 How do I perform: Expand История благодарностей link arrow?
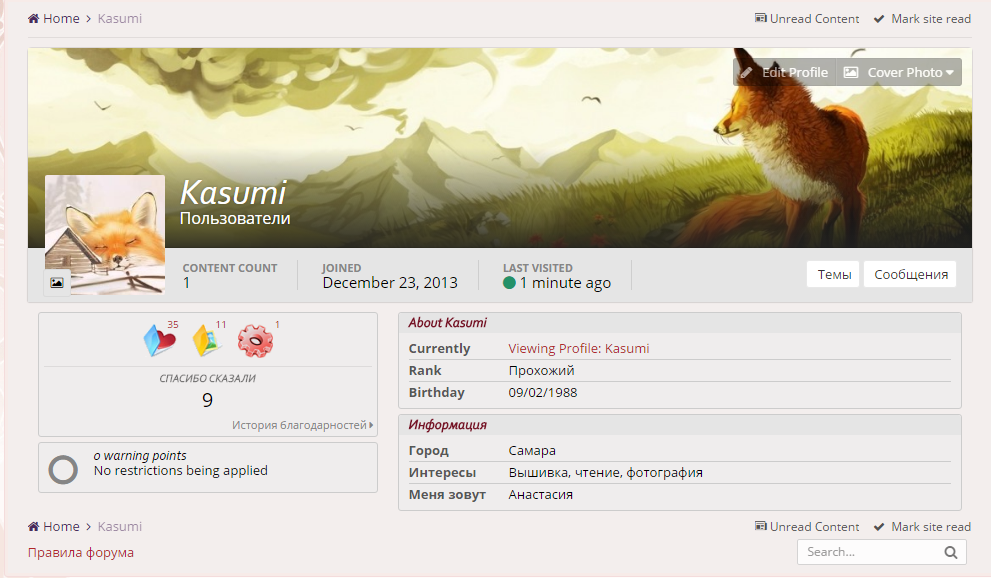pyautogui.click(x=371, y=425)
